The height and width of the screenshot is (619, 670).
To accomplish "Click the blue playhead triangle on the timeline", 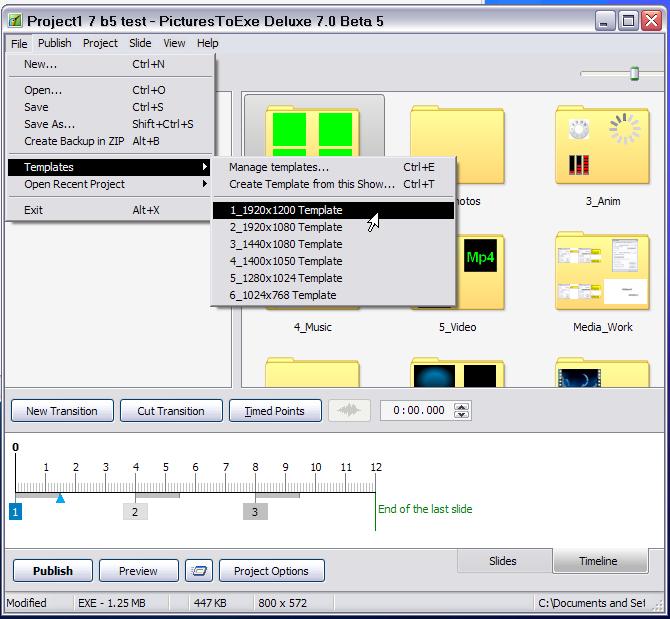I will coord(60,498).
